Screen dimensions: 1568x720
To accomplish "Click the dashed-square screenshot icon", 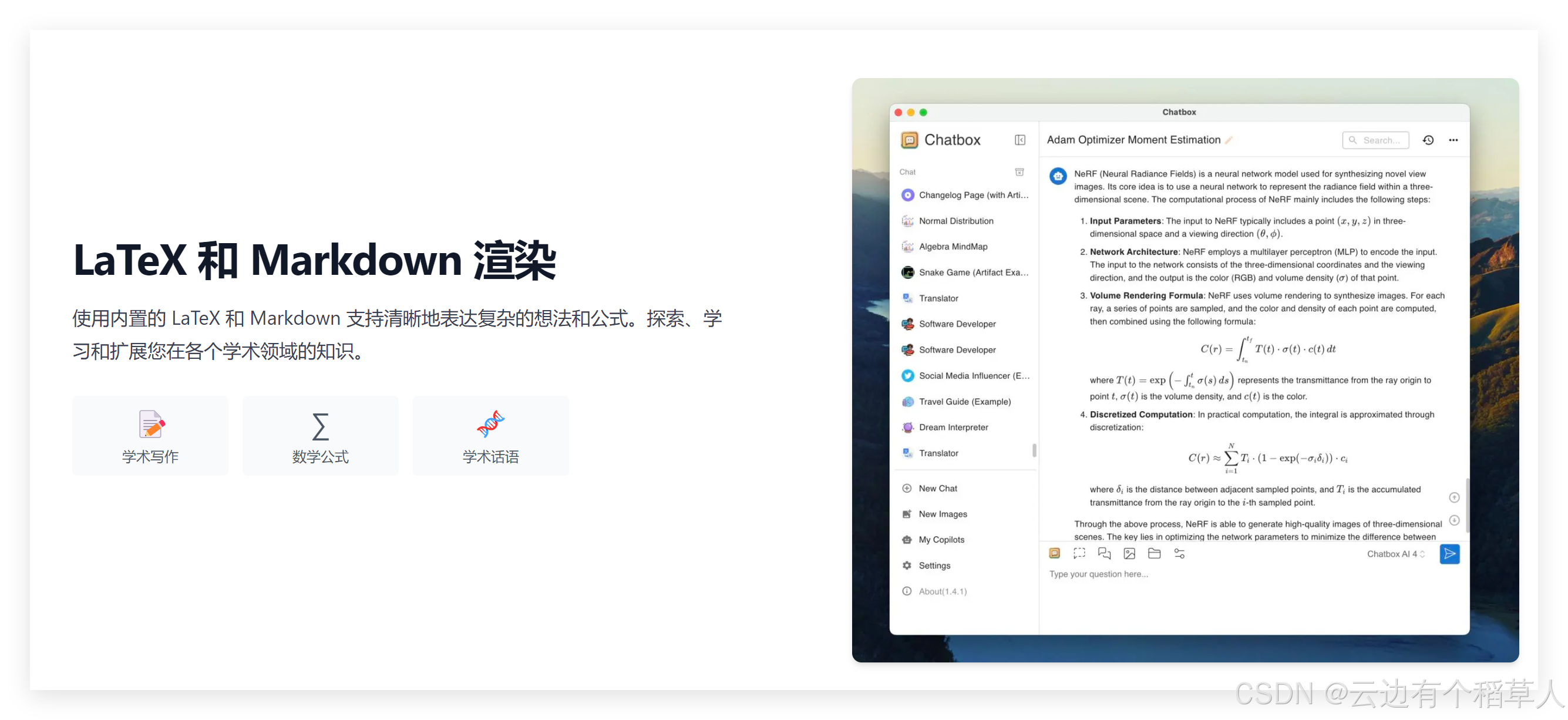I will (x=1079, y=553).
